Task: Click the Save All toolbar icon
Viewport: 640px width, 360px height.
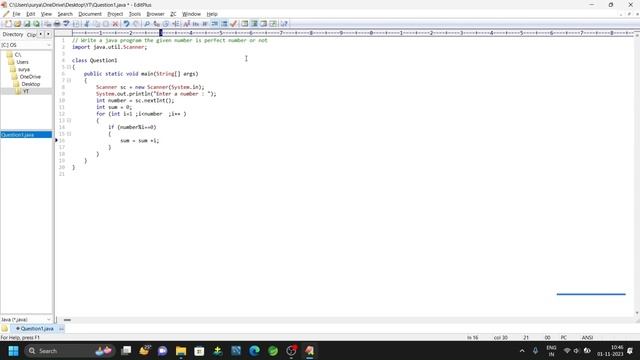Action: (x=36, y=24)
